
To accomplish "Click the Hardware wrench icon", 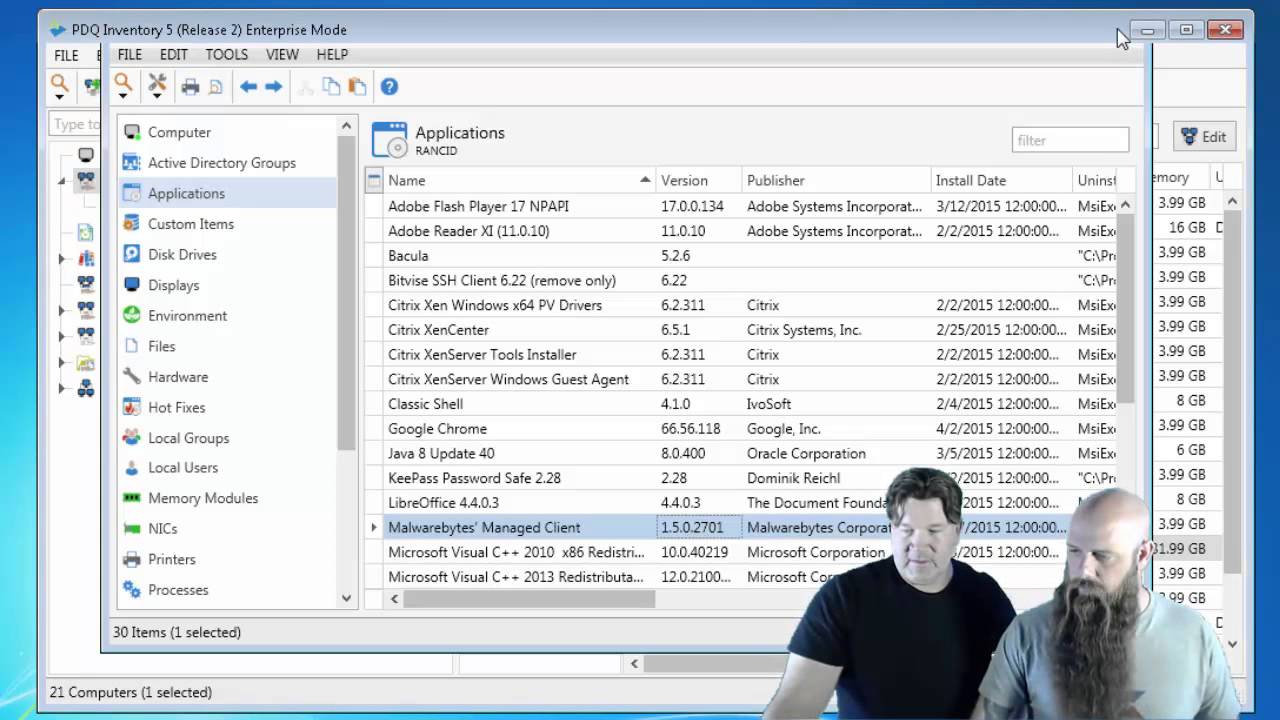I will 131,376.
